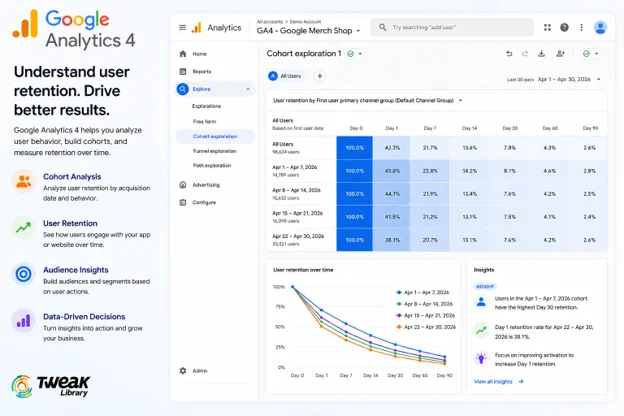Click the 22.8% Day 7 cell
The image size is (624, 416).
click(430, 171)
